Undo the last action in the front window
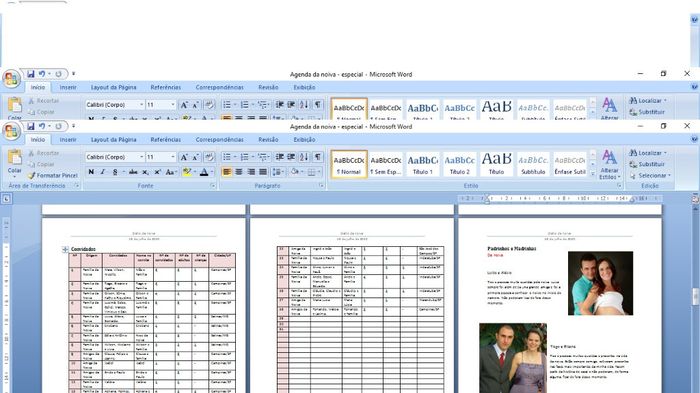The height and width of the screenshot is (393, 700). click(42, 126)
